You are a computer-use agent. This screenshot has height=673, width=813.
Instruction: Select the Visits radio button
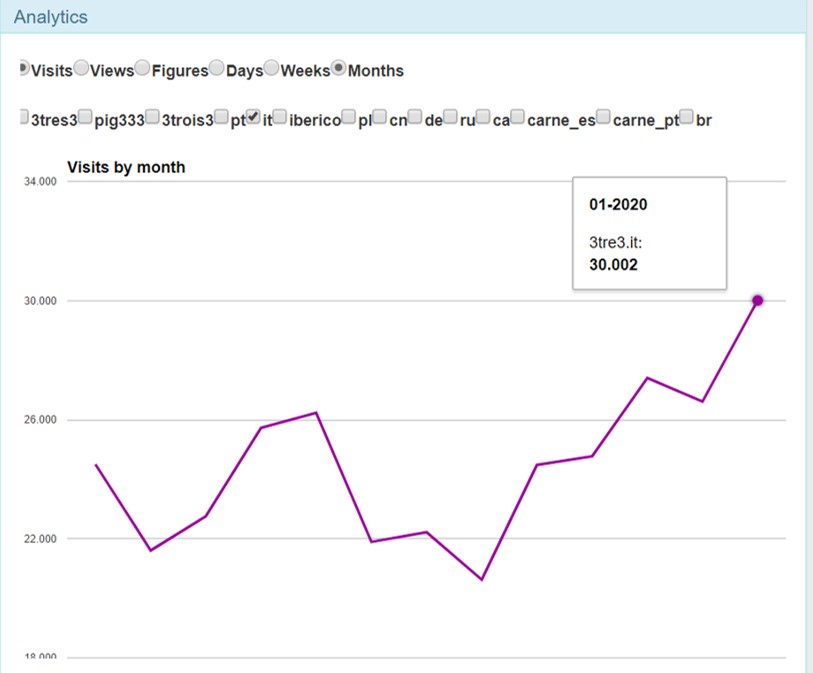tap(24, 68)
